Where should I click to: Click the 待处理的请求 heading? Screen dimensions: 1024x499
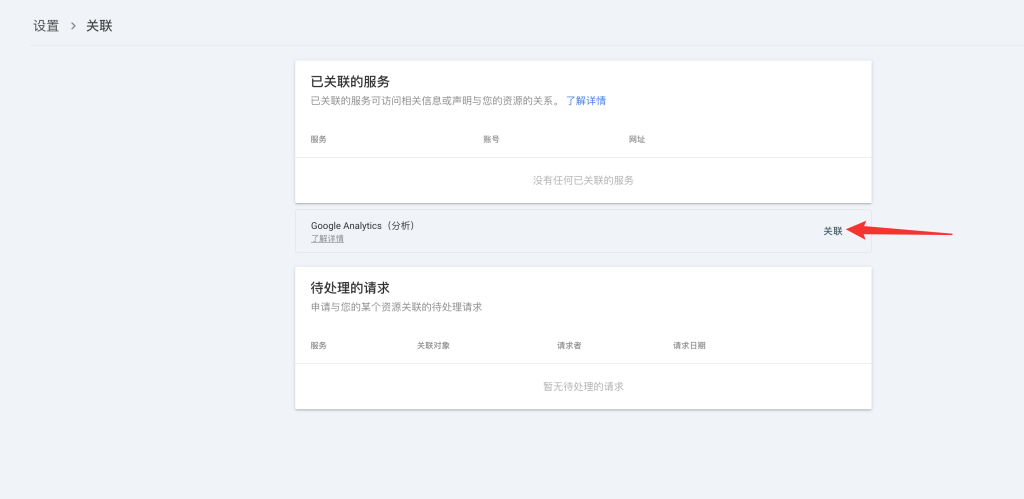tap(350, 287)
